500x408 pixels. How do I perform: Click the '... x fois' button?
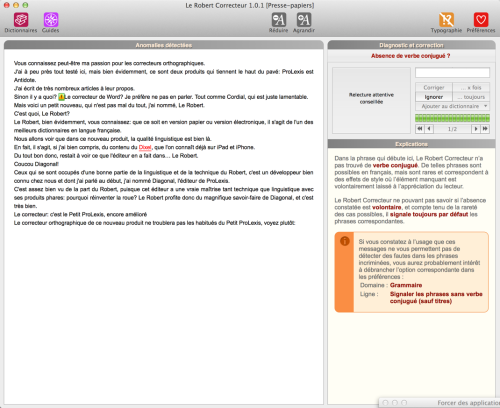pyautogui.click(x=471, y=87)
